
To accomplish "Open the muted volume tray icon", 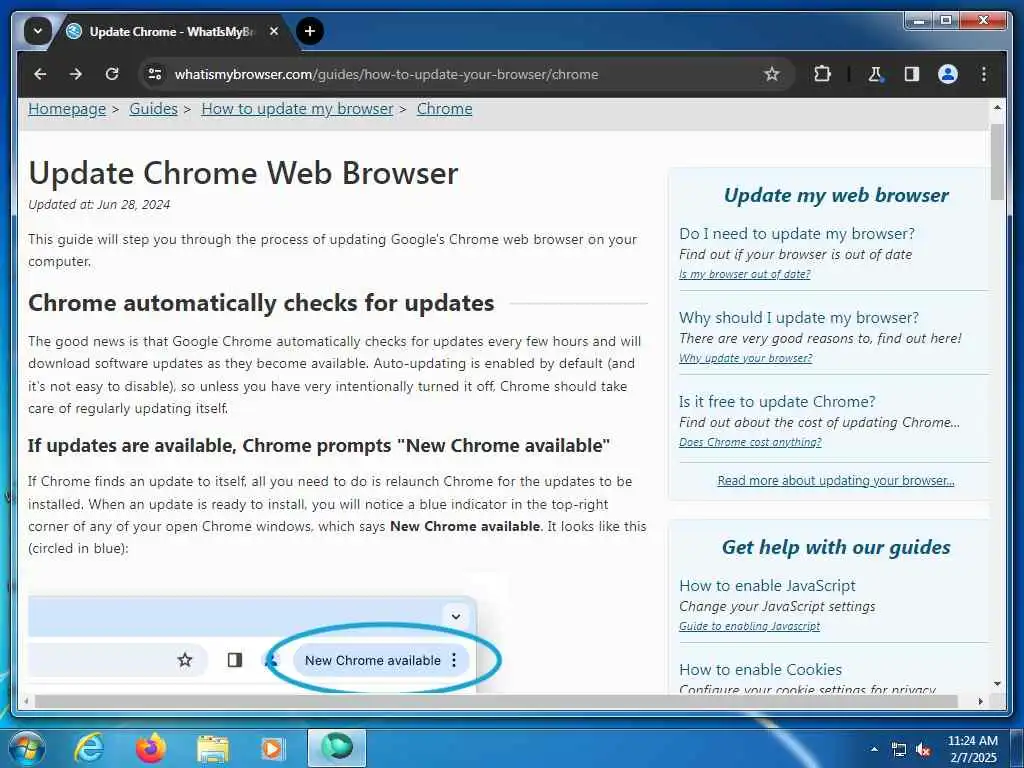I will (x=923, y=750).
